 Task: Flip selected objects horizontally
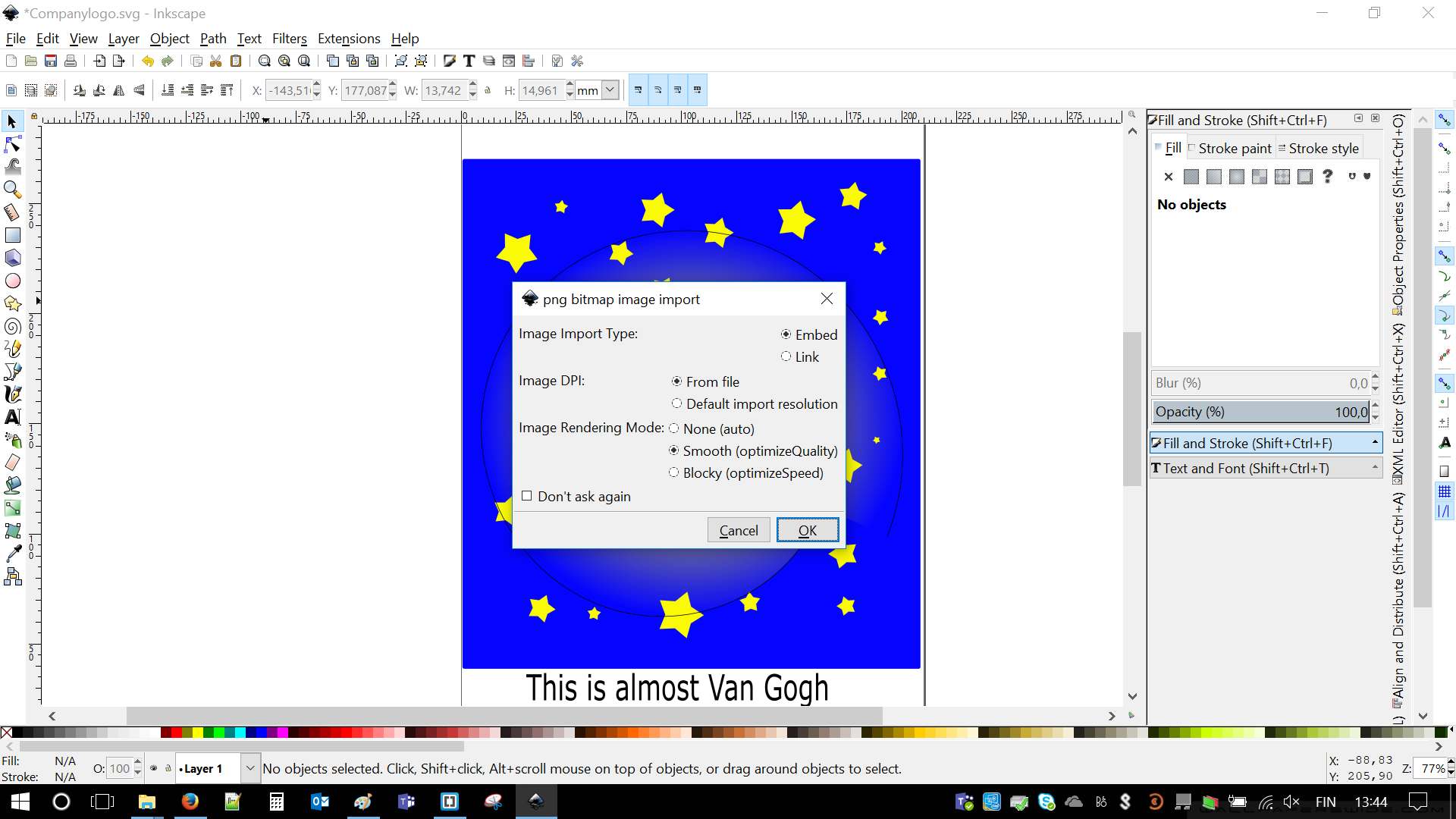coord(119,90)
